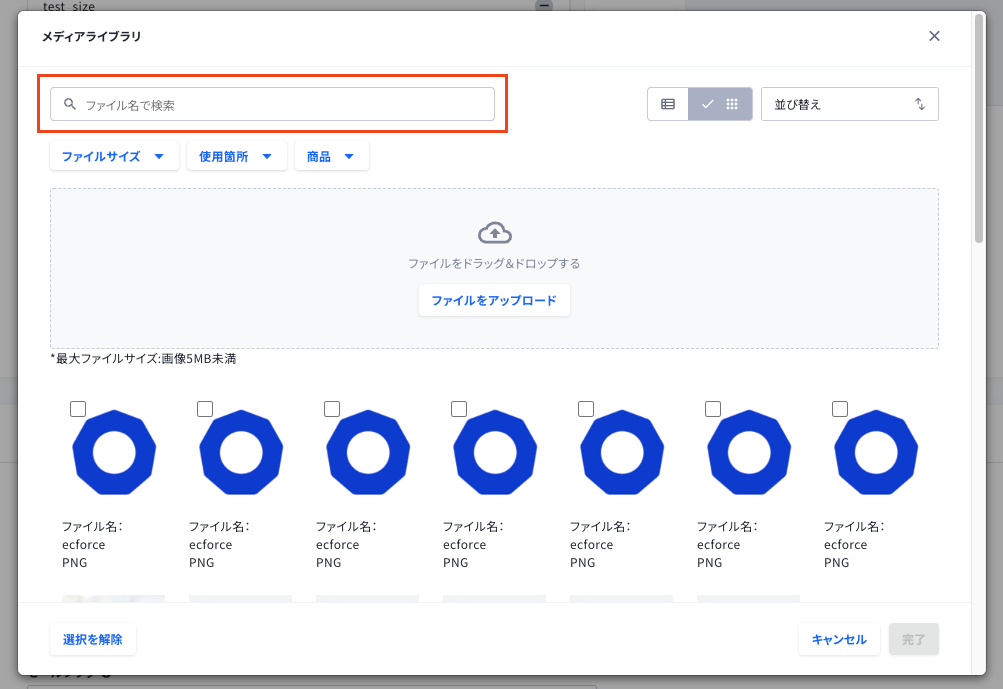The image size is (1003, 689).
Task: Select the first ecforce thumbnail image
Action: click(114, 452)
